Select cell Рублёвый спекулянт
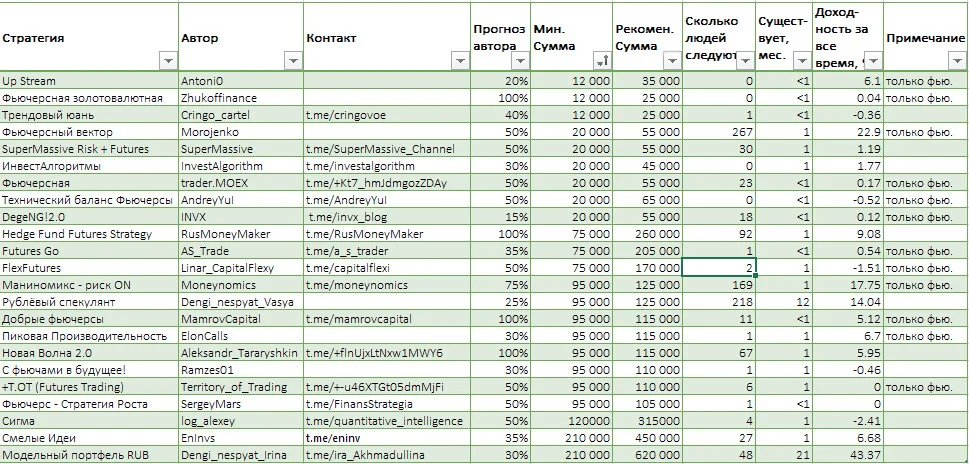This screenshot has height=464, width=969. (x=89, y=302)
